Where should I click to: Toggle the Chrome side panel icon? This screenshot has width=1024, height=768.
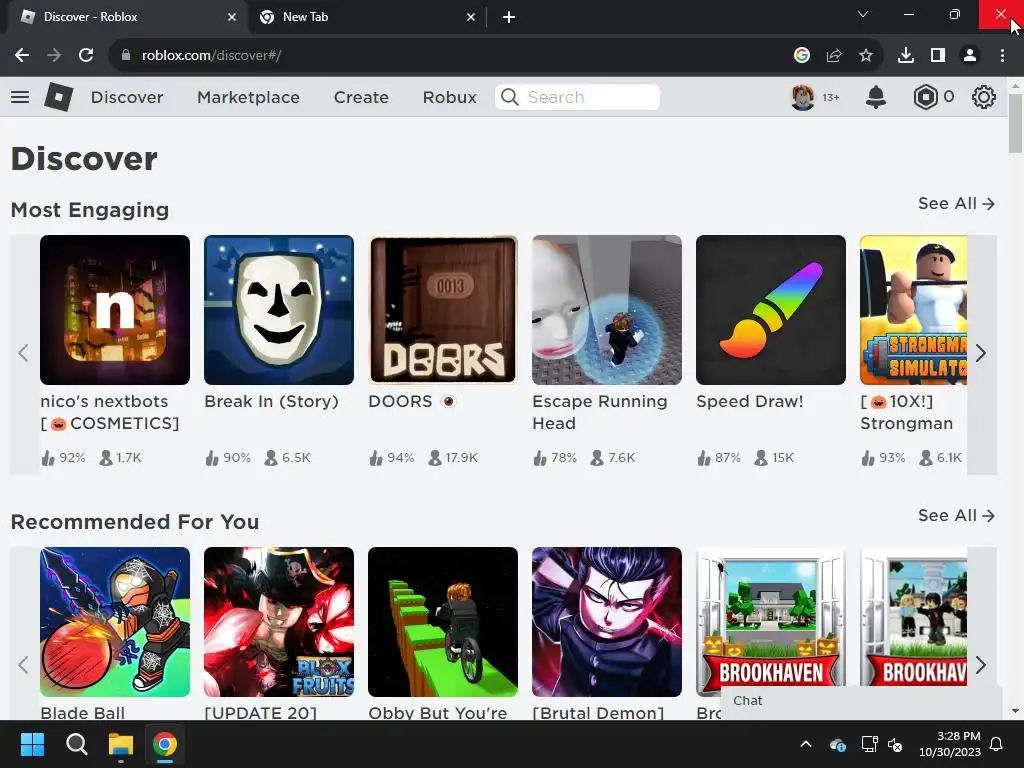pyautogui.click(x=938, y=56)
